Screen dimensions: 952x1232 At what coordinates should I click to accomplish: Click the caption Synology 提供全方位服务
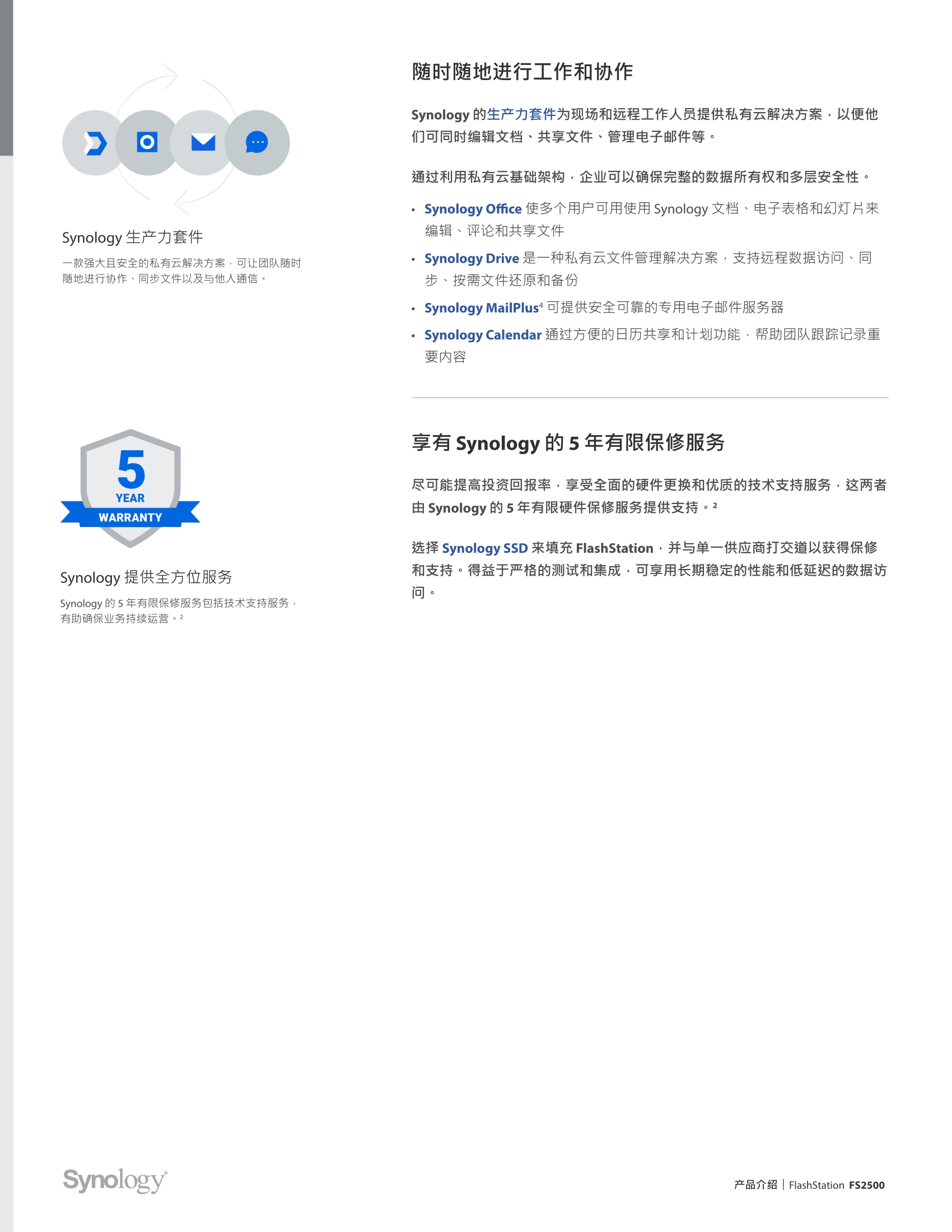[146, 577]
